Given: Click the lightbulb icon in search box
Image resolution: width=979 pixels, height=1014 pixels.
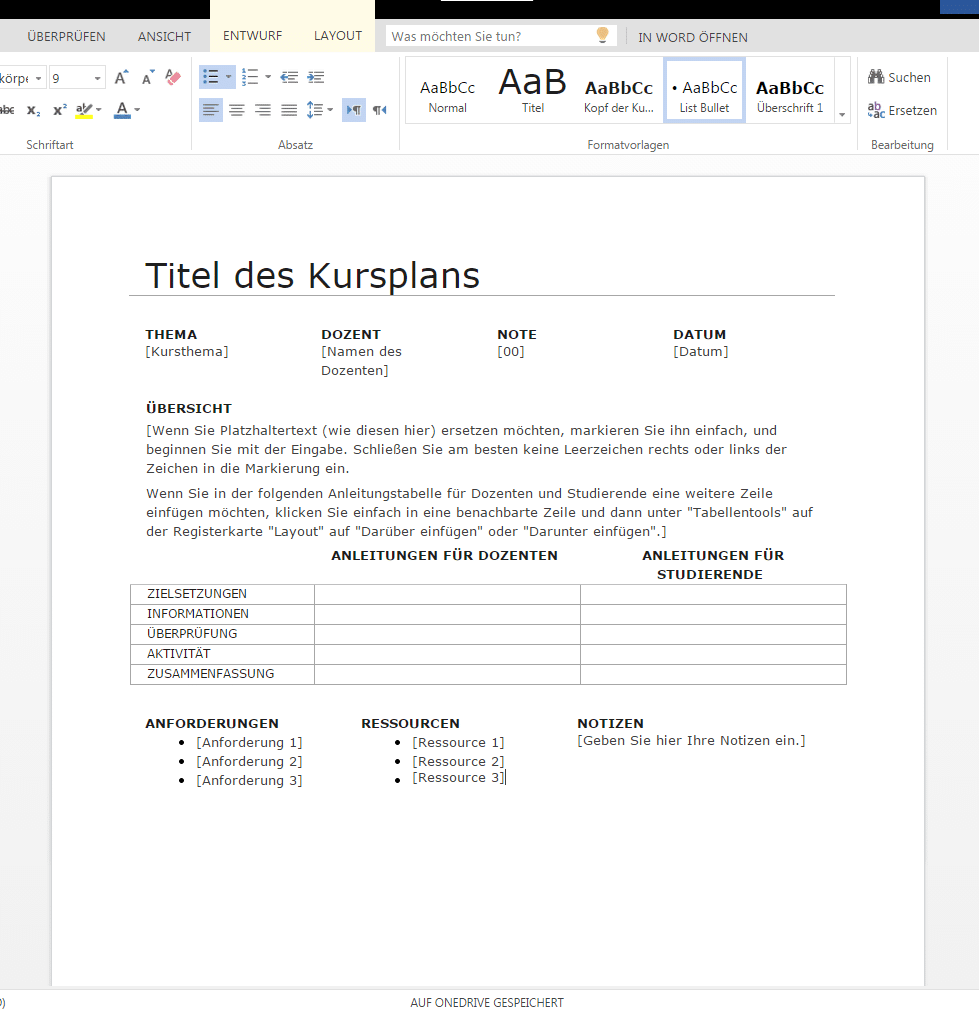Looking at the screenshot, I should 602,35.
